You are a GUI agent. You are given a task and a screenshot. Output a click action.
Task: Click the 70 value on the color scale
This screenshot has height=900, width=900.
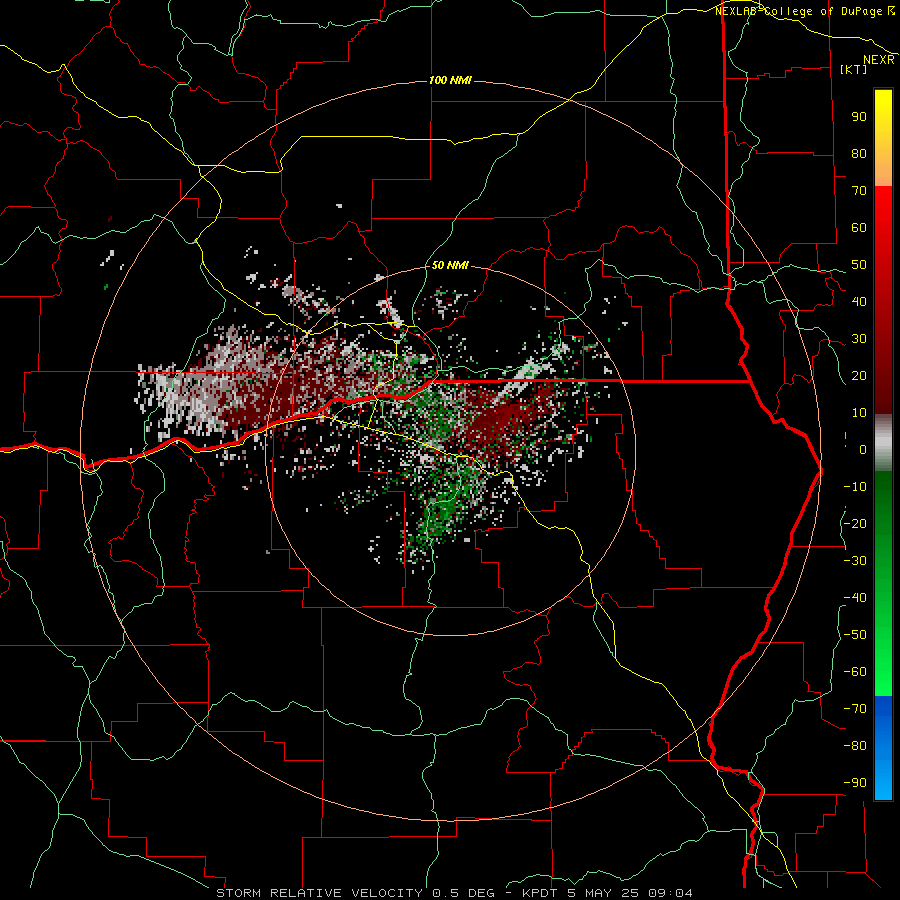(859, 191)
